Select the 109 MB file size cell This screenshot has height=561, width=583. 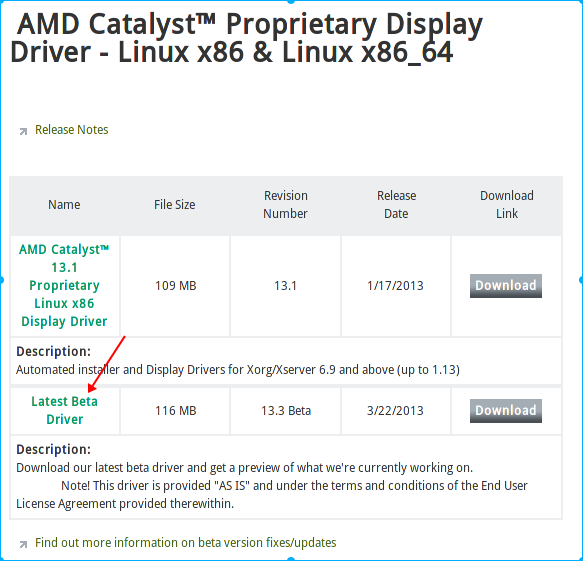175,286
